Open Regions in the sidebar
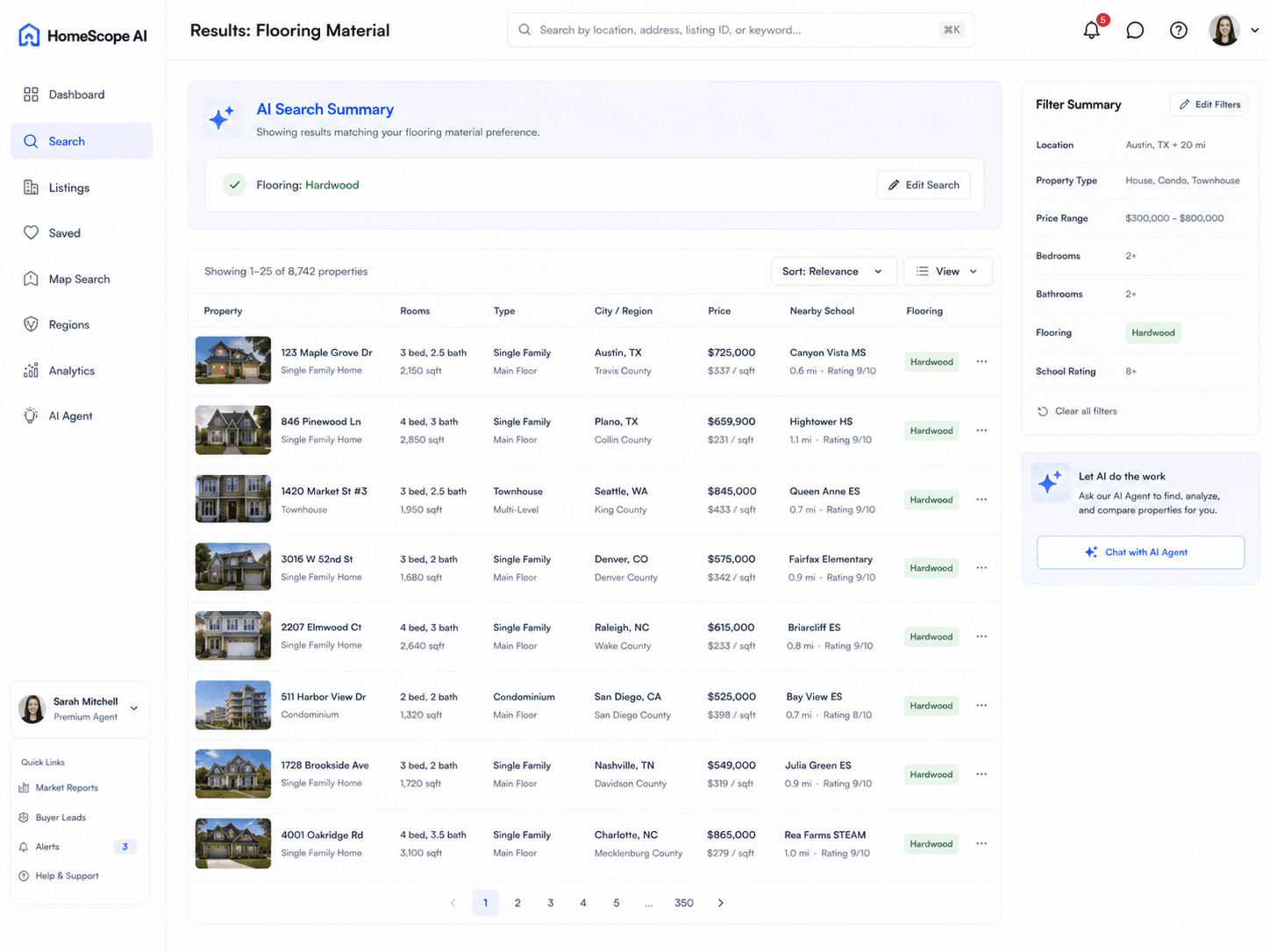Screen dimensions: 1270x952 point(82,324)
